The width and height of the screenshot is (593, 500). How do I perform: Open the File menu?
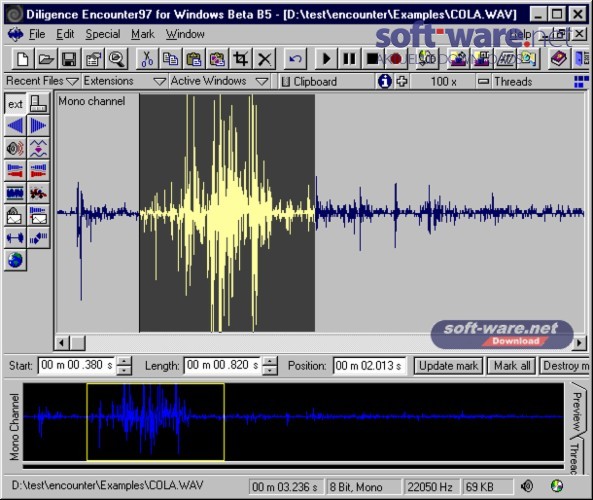point(37,34)
